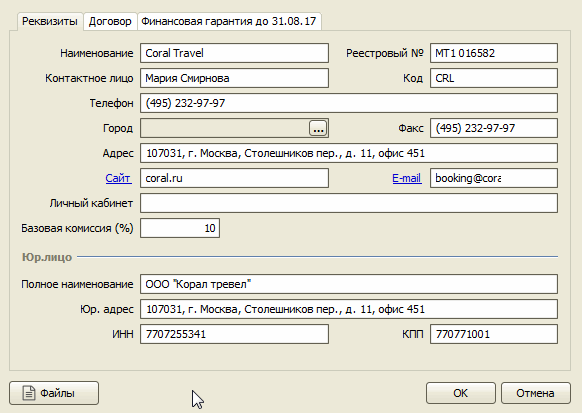Screen dimensions: 582x413
Task: Open the Сайт hyperlink
Action: coord(118,178)
